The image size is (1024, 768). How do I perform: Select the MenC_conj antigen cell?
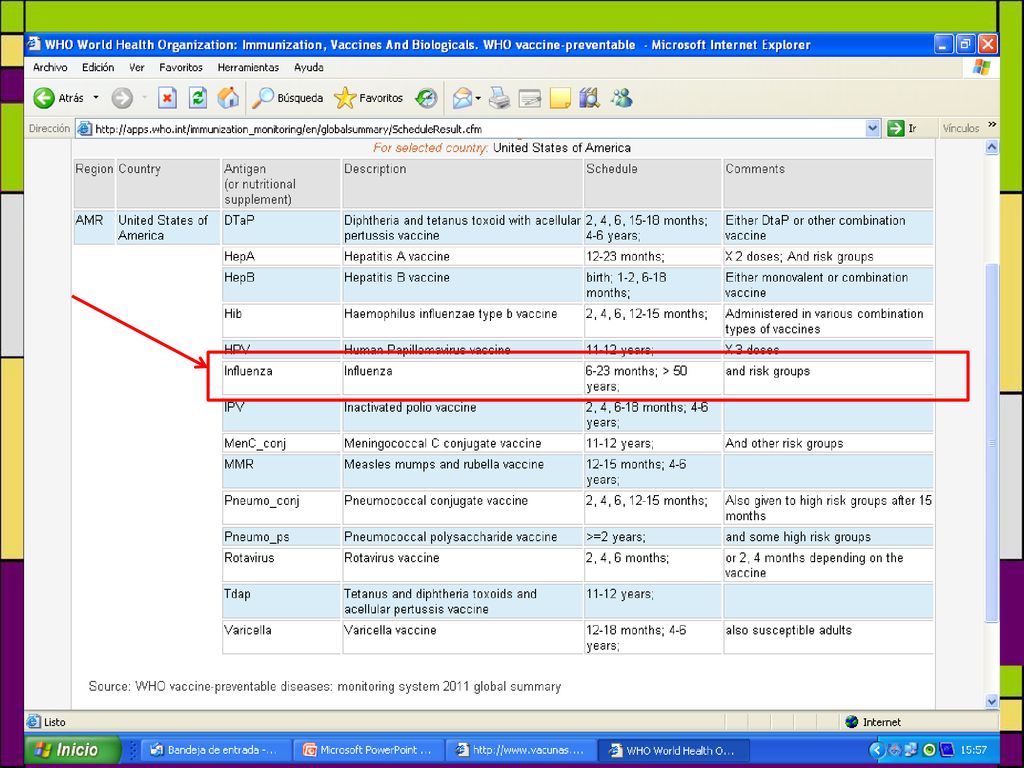tap(281, 443)
